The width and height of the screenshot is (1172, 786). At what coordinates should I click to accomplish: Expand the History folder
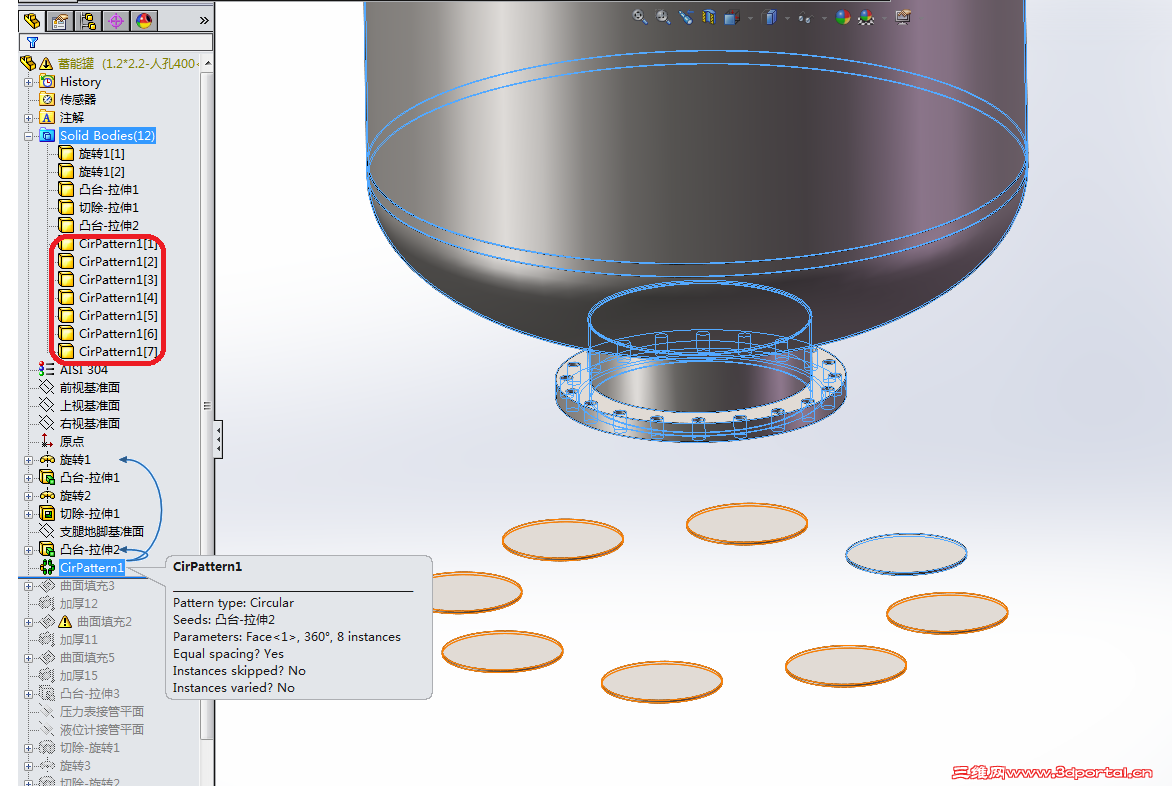click(x=28, y=82)
